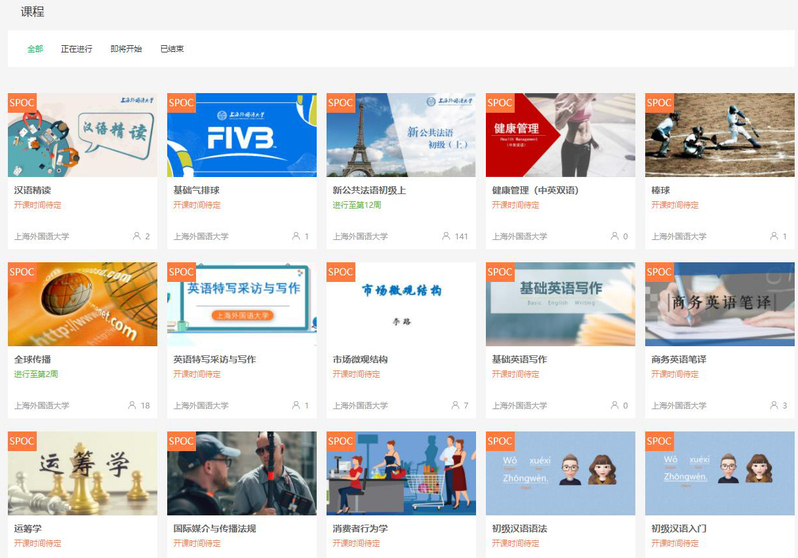The height and width of the screenshot is (558, 798).
Task: Click the SPOC badge on the 市场微观结构 course
Action: click(x=341, y=271)
